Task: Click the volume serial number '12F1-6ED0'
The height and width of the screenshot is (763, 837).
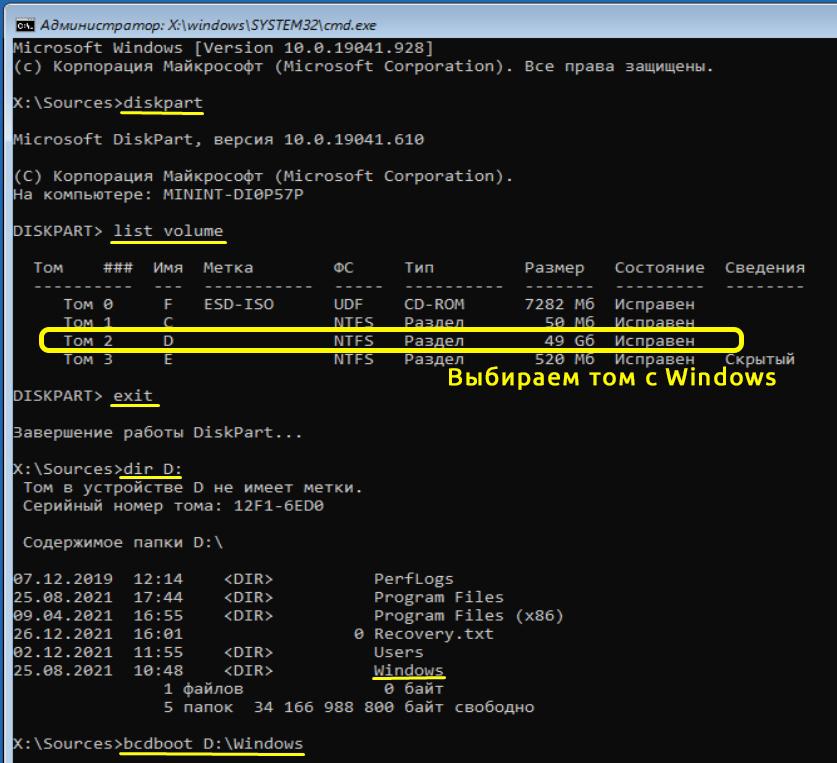Action: click(x=279, y=506)
